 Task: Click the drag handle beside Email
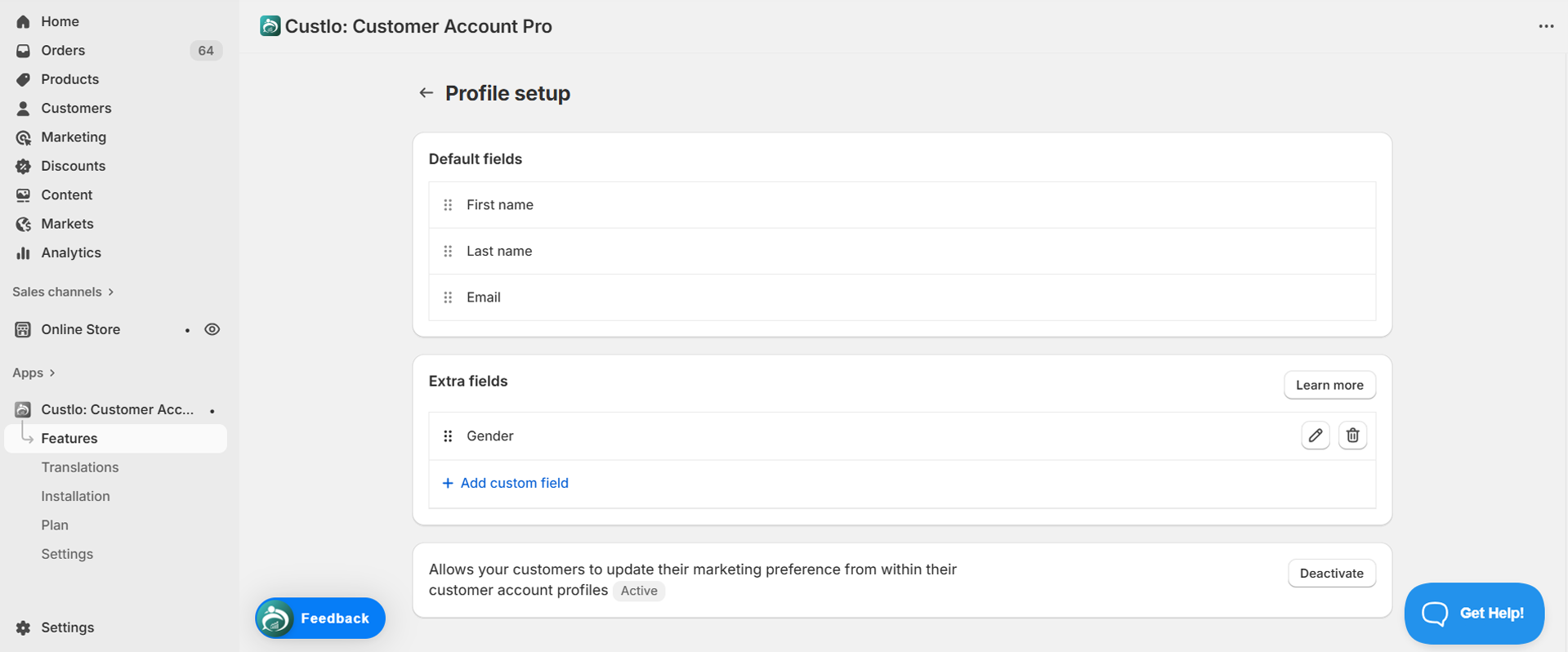click(448, 297)
